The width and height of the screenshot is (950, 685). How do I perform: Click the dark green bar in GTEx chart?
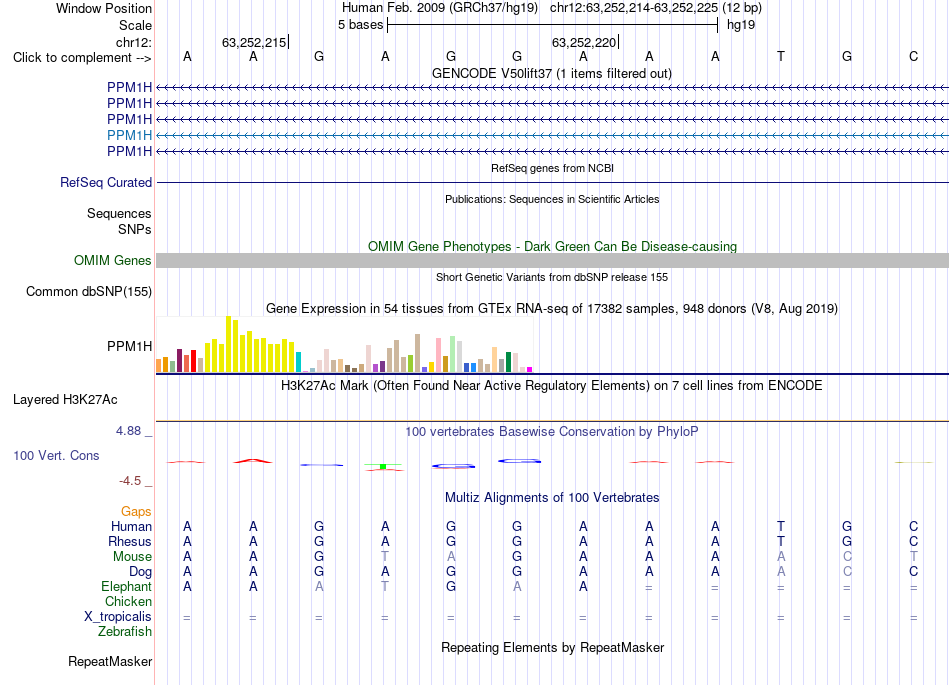[x=508, y=362]
